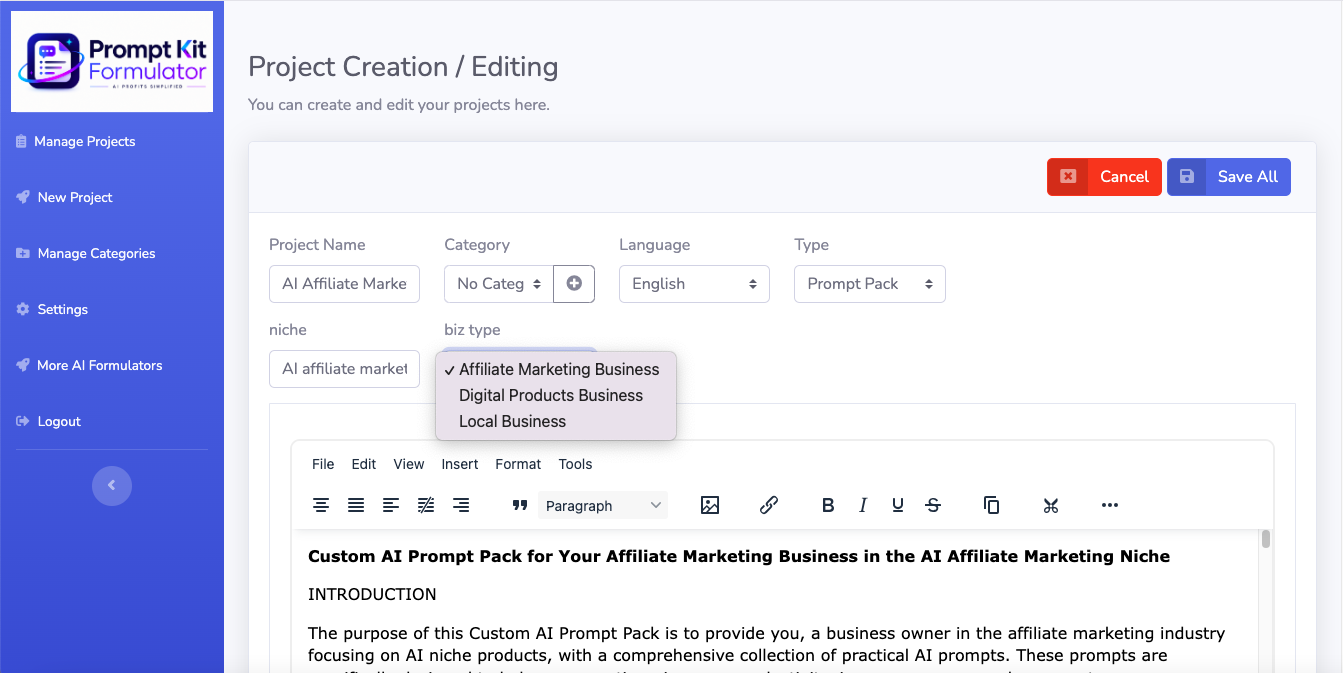Click the no-alignment (struck lines) icon
Viewport: 1343px width, 673px height.
pyautogui.click(x=426, y=505)
